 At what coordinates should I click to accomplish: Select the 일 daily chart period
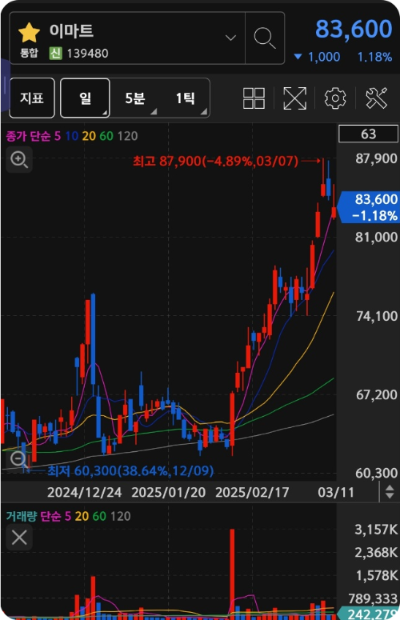(85, 98)
